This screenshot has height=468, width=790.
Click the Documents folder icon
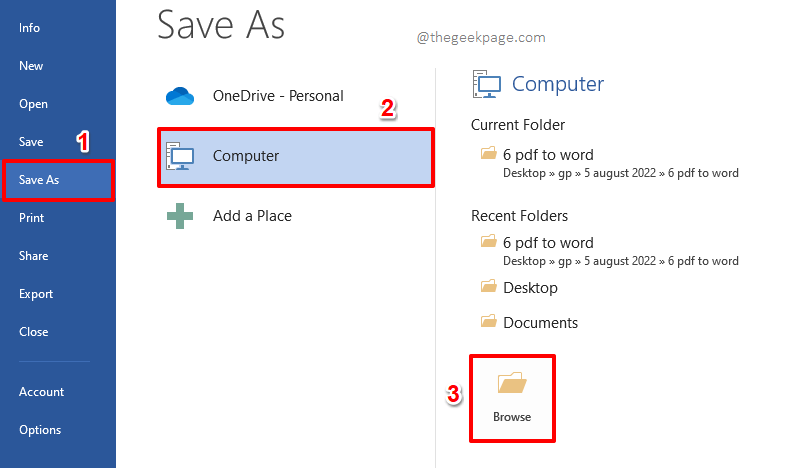coord(488,321)
